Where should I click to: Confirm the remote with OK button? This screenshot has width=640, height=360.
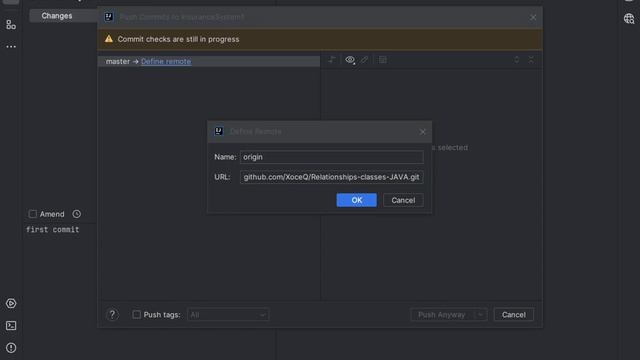356,200
